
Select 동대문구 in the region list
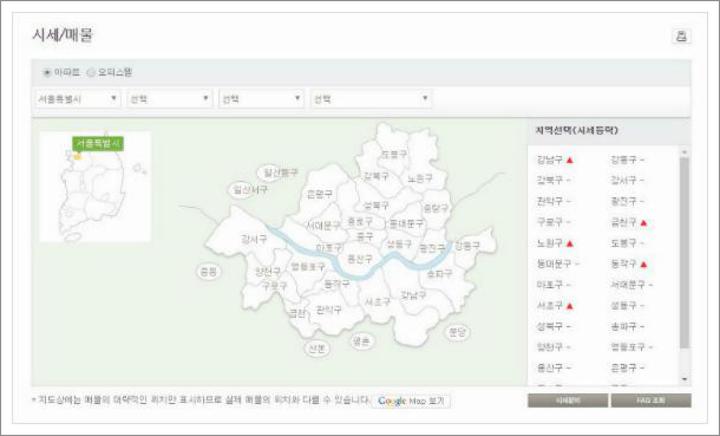(x=554, y=264)
